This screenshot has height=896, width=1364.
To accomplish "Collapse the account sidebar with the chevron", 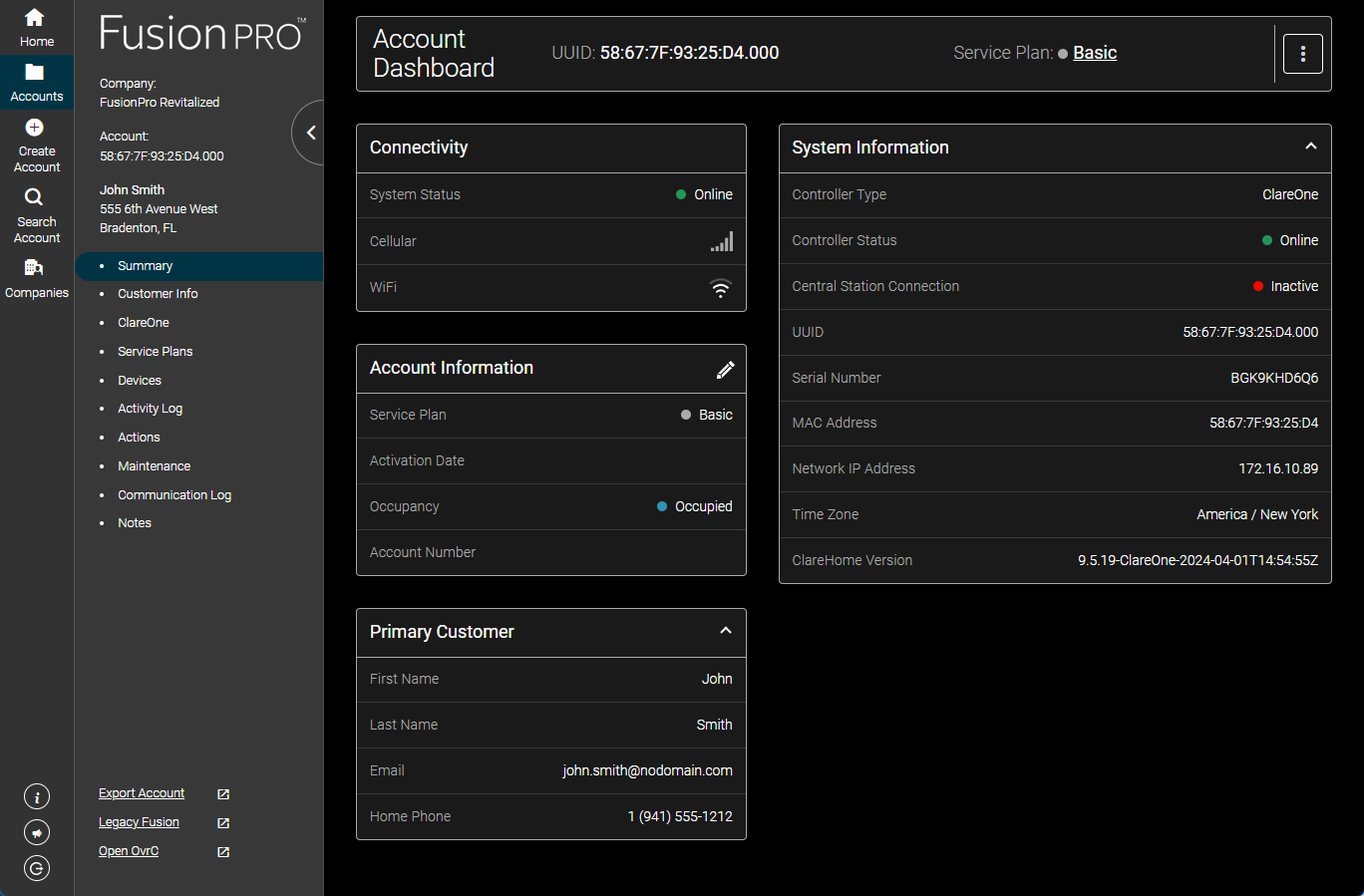I will [x=309, y=132].
